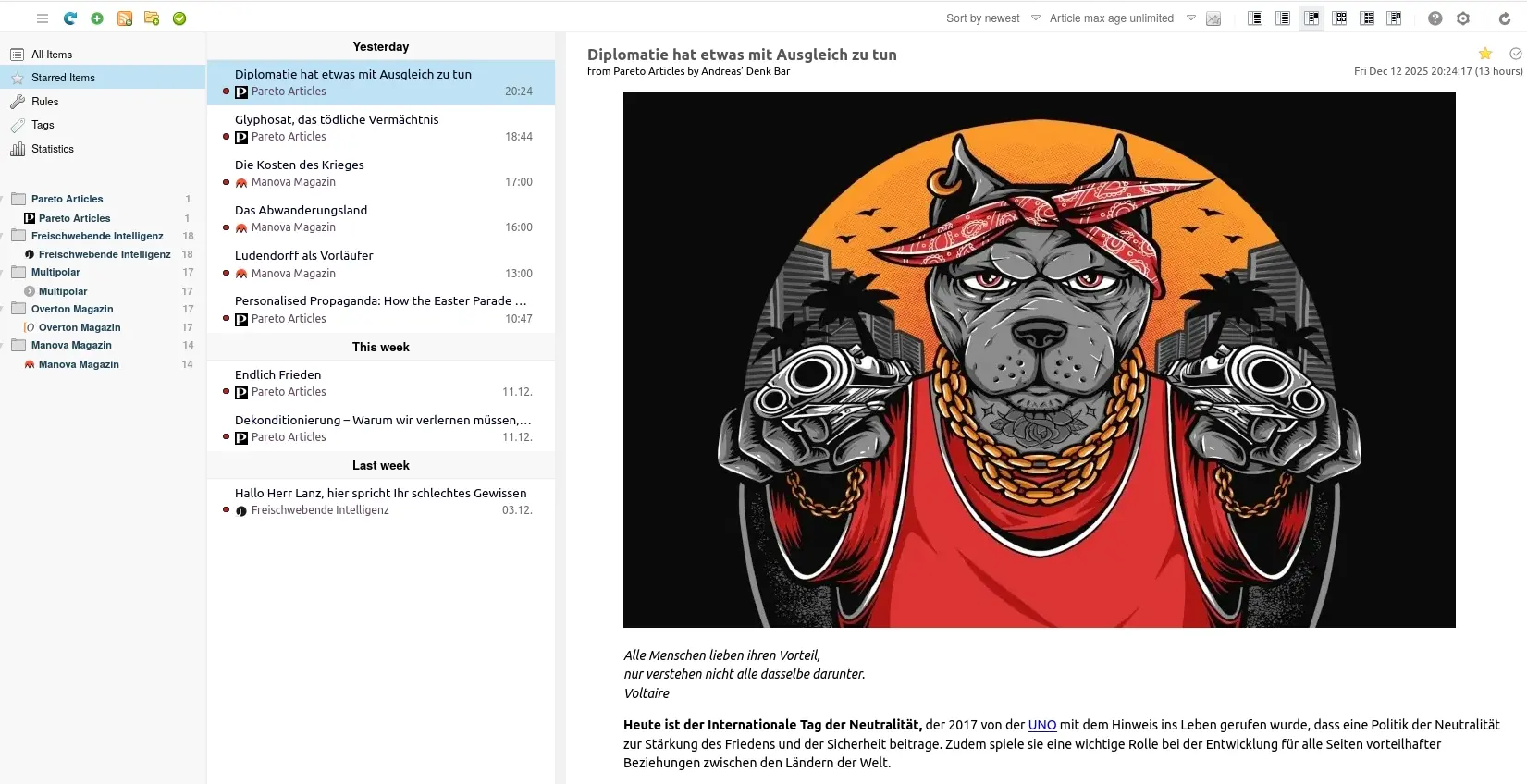Toggle the hamburger sidebar menu icon
Viewport: 1527px width, 784px height.
(43, 18)
